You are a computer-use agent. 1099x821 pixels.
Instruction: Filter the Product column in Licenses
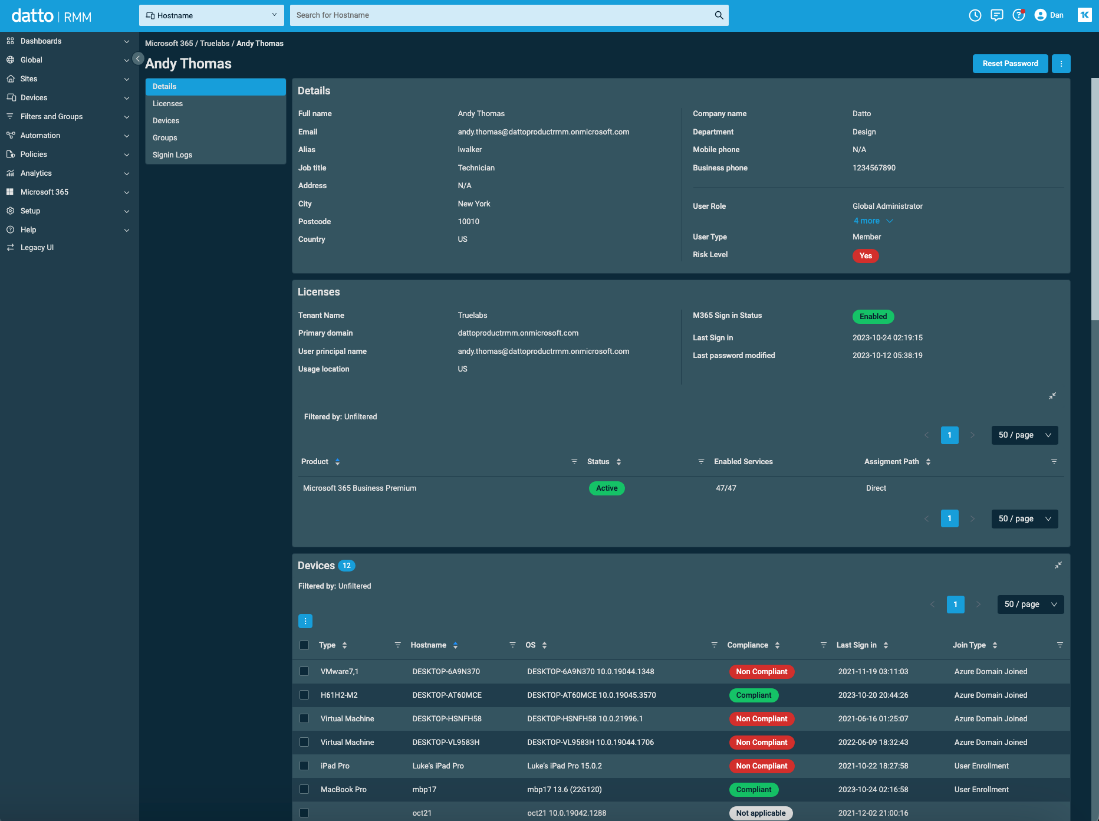574,461
